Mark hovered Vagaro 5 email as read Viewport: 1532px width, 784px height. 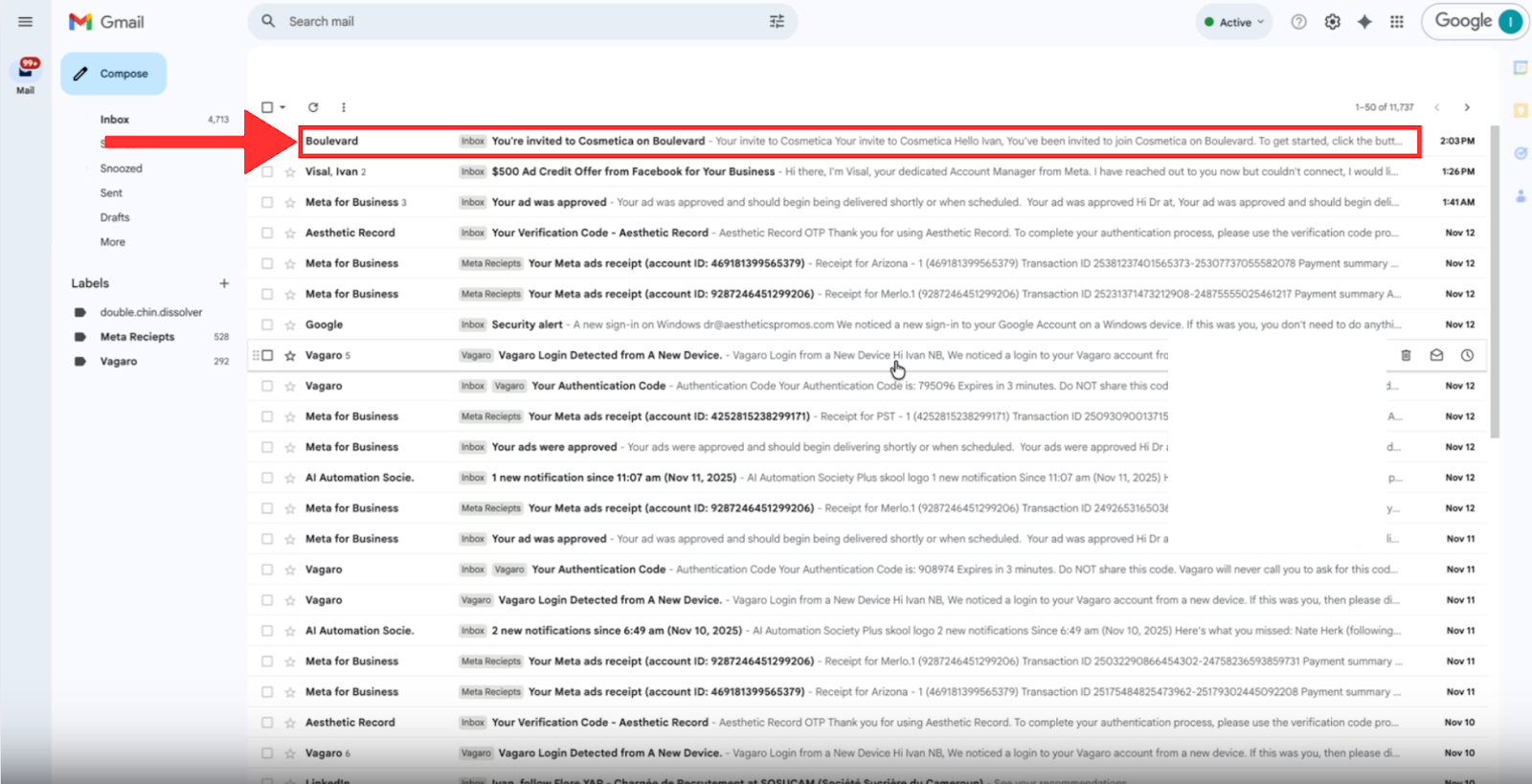tap(1436, 355)
